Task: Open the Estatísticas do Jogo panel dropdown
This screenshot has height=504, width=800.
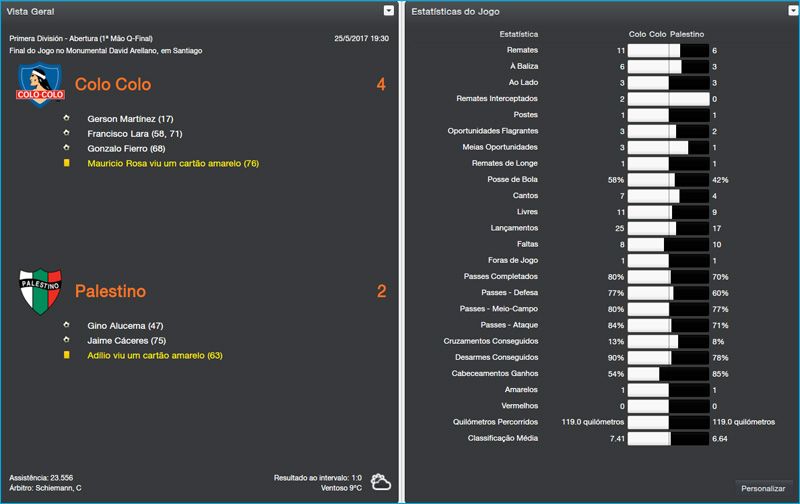Action: tap(786, 10)
